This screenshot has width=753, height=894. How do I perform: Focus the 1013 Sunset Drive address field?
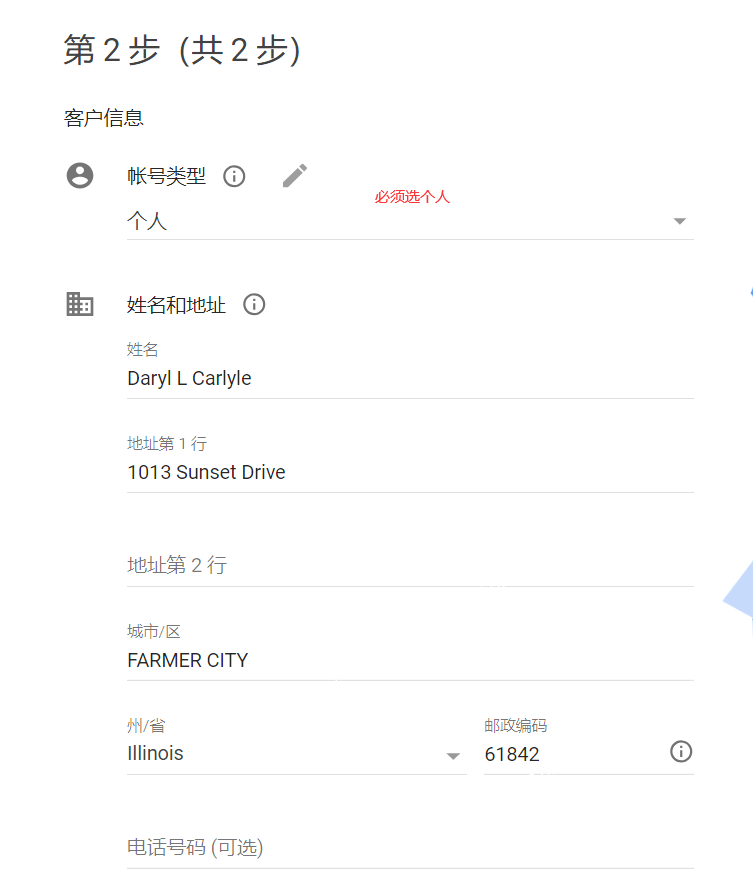pyautogui.click(x=409, y=473)
